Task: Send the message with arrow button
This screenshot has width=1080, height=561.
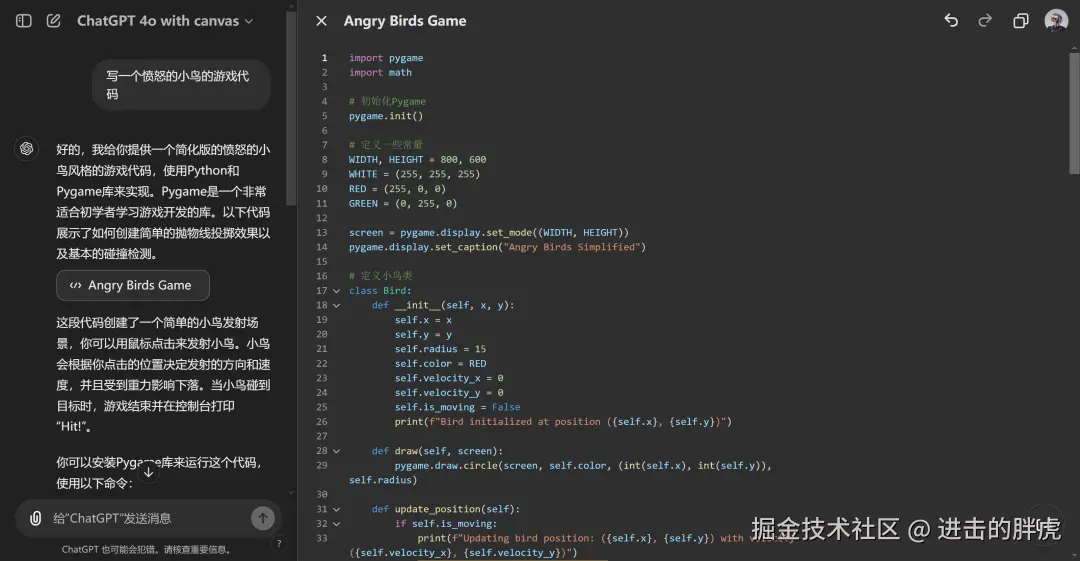Action: click(x=262, y=518)
